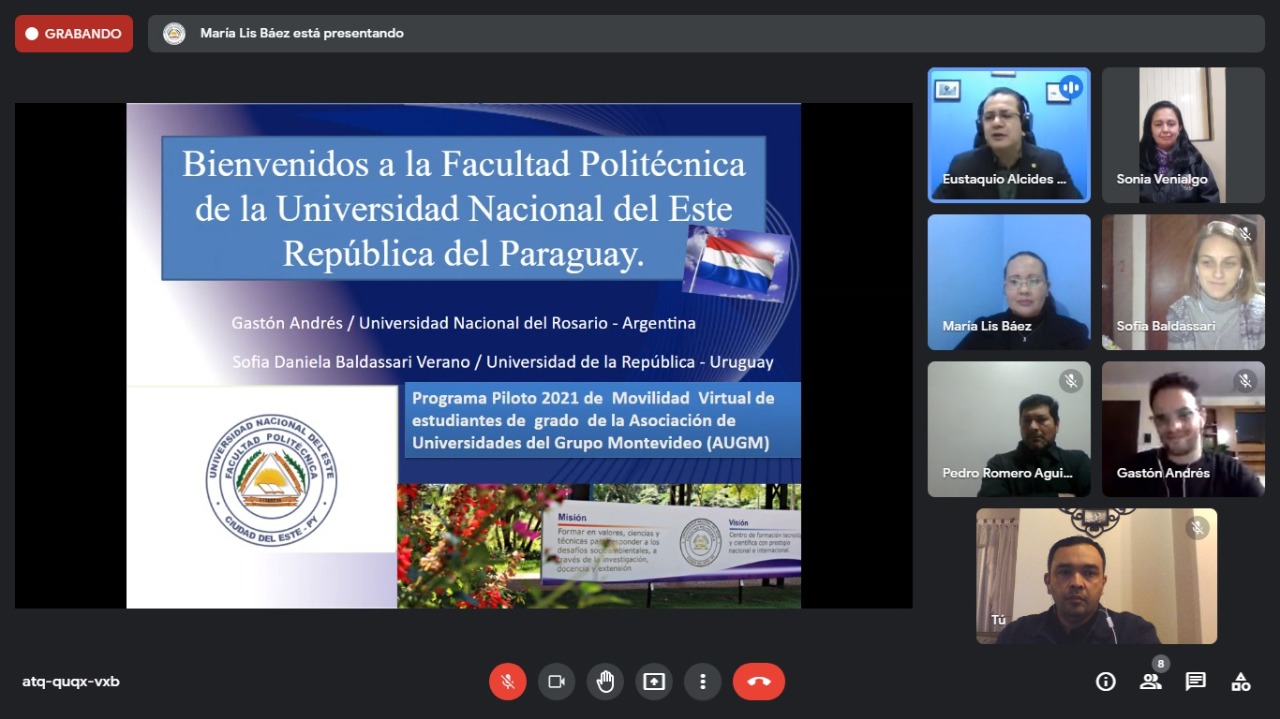
Task: Click the Universidad Nacional del Este seal logo
Action: [271, 481]
